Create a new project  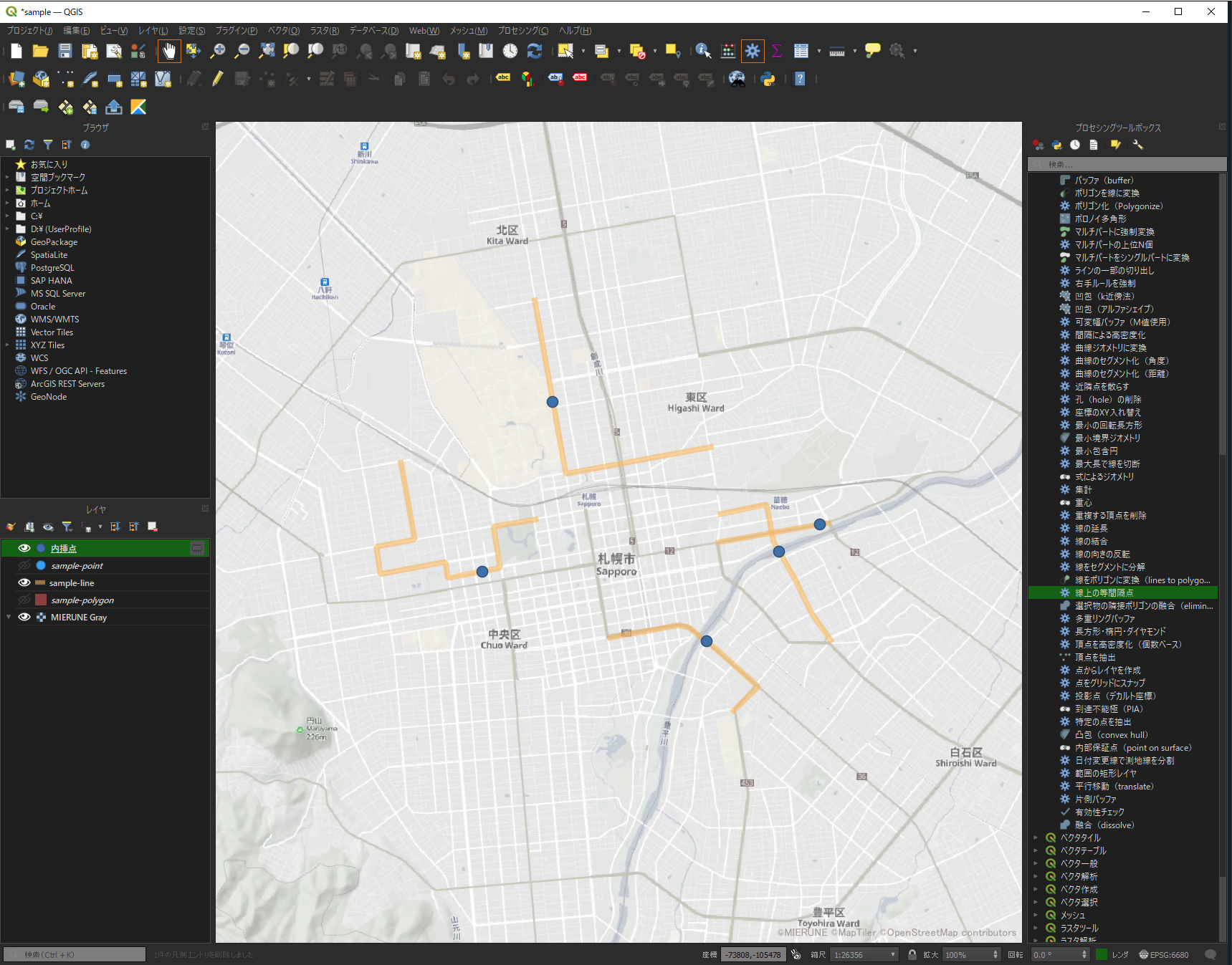[16, 51]
